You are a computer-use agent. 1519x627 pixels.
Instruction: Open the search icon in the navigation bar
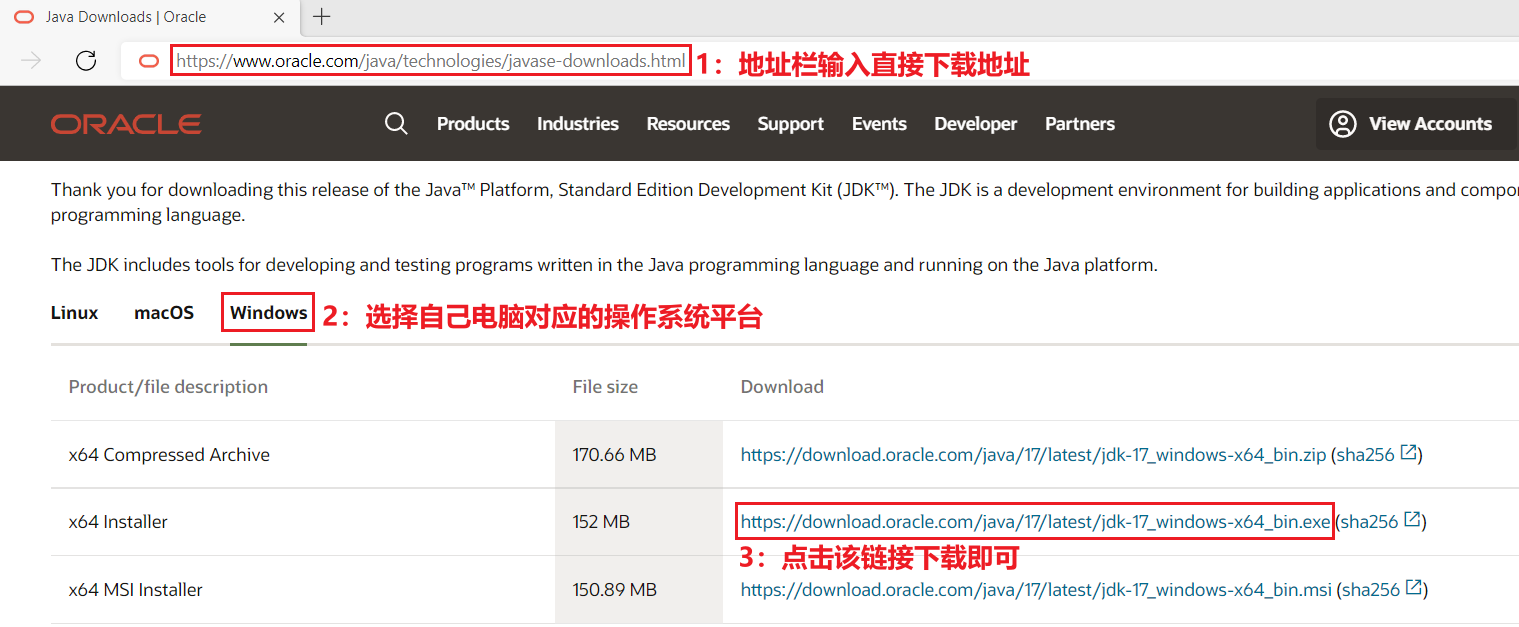click(396, 123)
